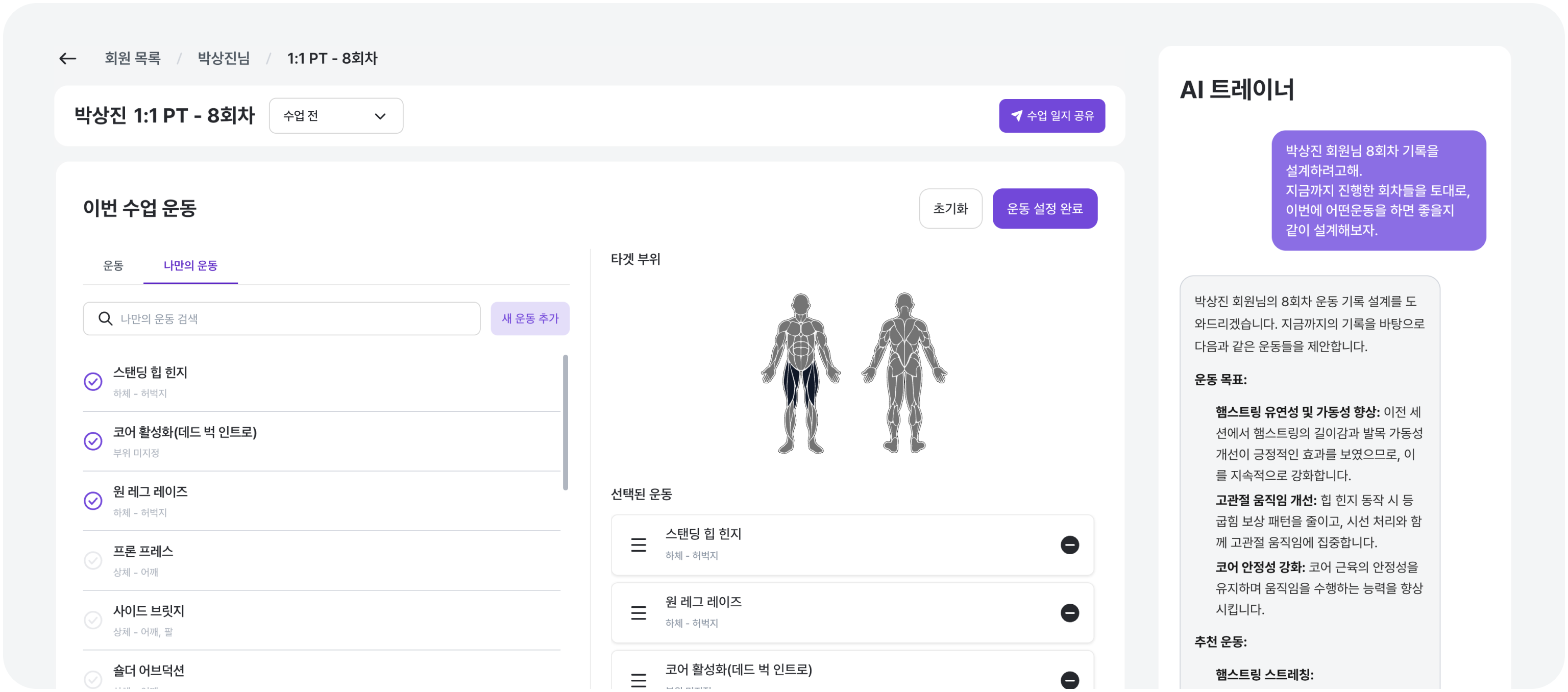Image resolution: width=1568 pixels, height=692 pixels.
Task: Click the 타겟 부위 heading
Action: (x=635, y=259)
